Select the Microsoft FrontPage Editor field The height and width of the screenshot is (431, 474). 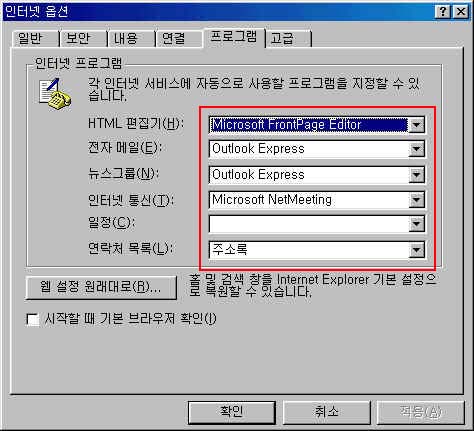(x=309, y=125)
